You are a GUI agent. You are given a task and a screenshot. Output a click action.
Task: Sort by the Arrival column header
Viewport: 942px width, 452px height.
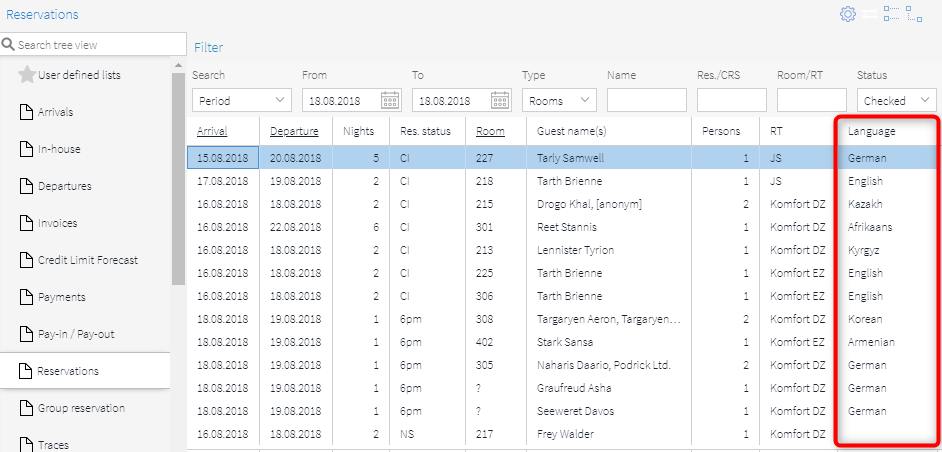[x=212, y=131]
